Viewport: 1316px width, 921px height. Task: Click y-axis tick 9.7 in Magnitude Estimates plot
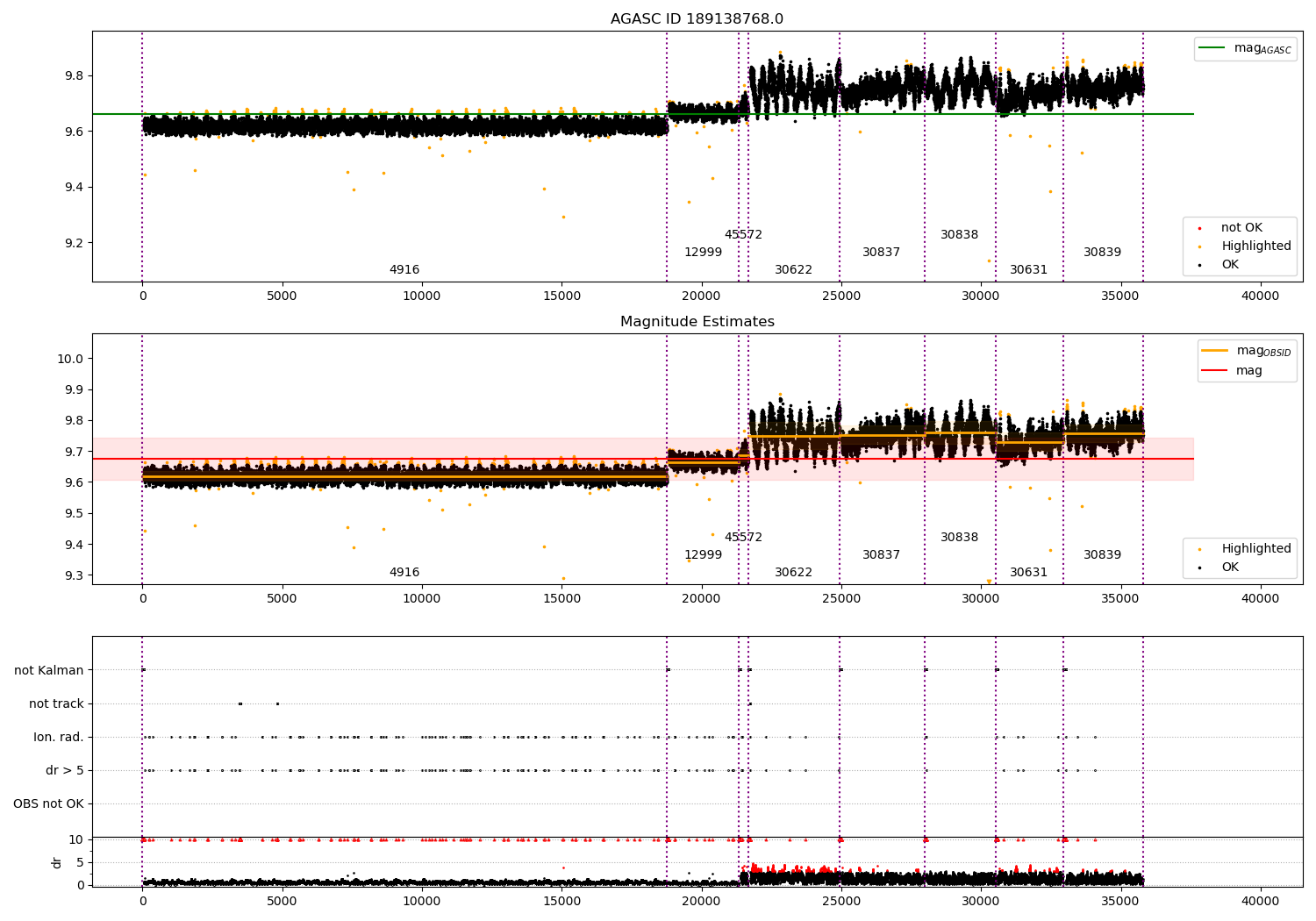[75, 452]
